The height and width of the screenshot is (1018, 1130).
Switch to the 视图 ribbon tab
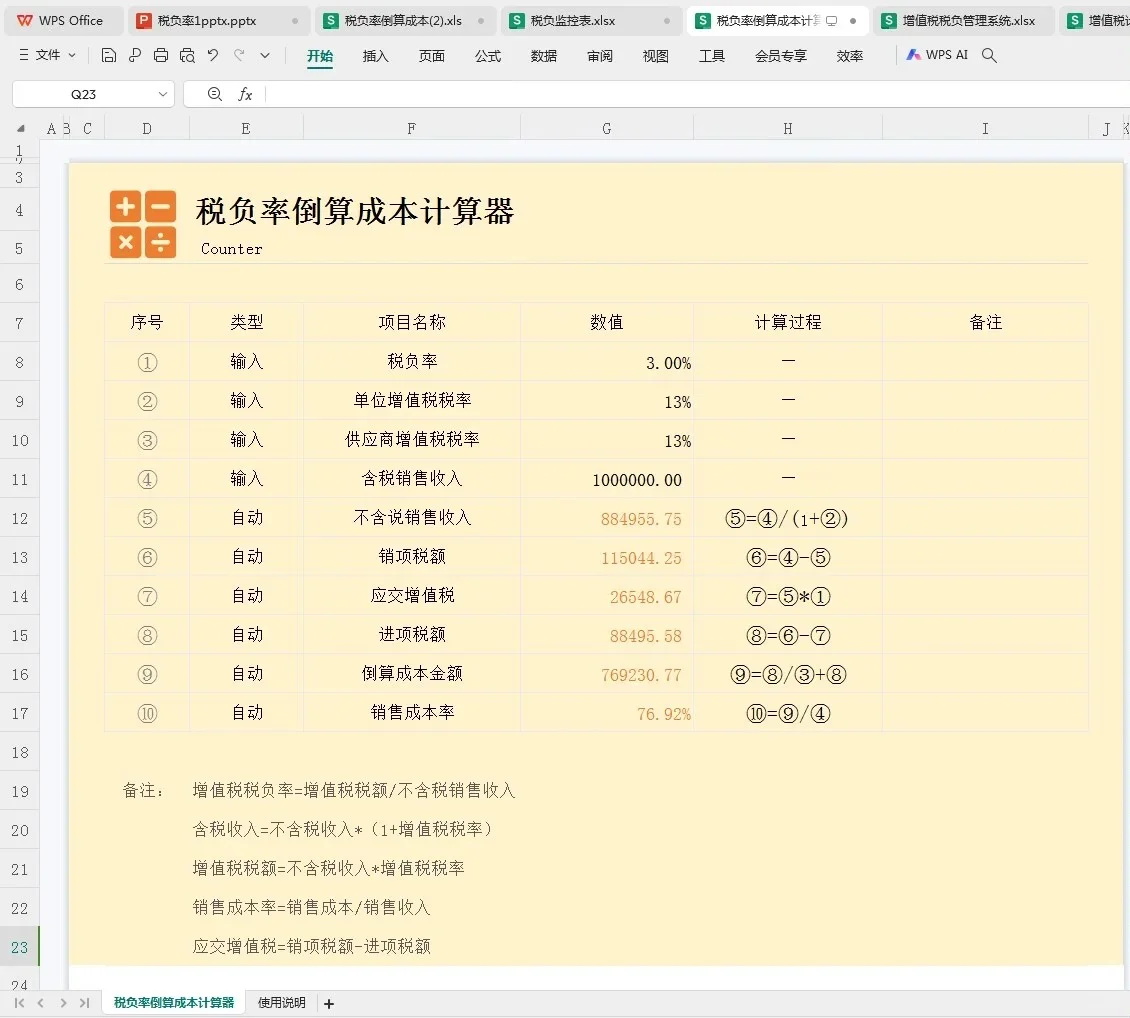[656, 56]
